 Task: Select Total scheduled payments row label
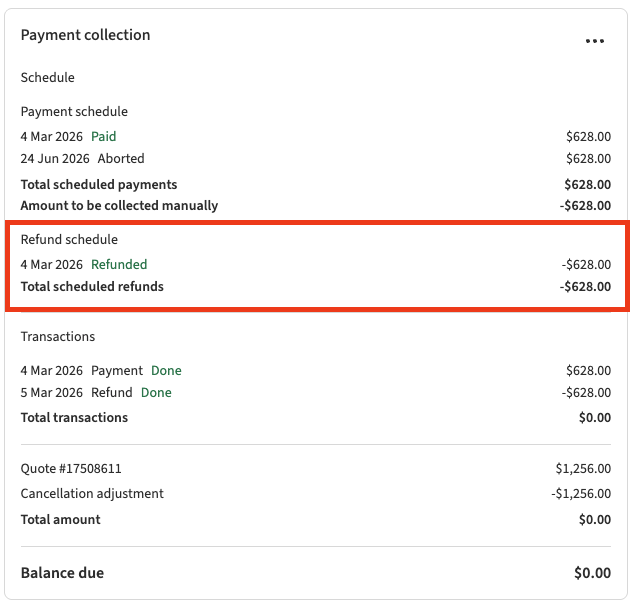pyautogui.click(x=99, y=184)
